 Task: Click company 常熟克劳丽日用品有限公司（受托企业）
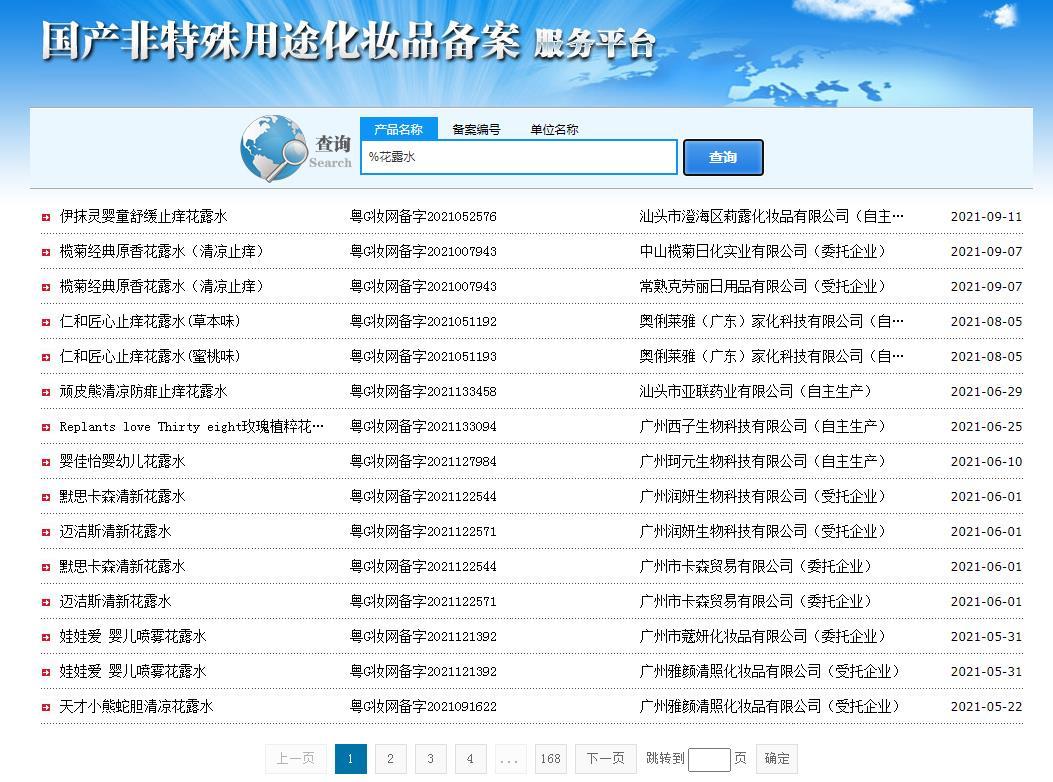762,286
